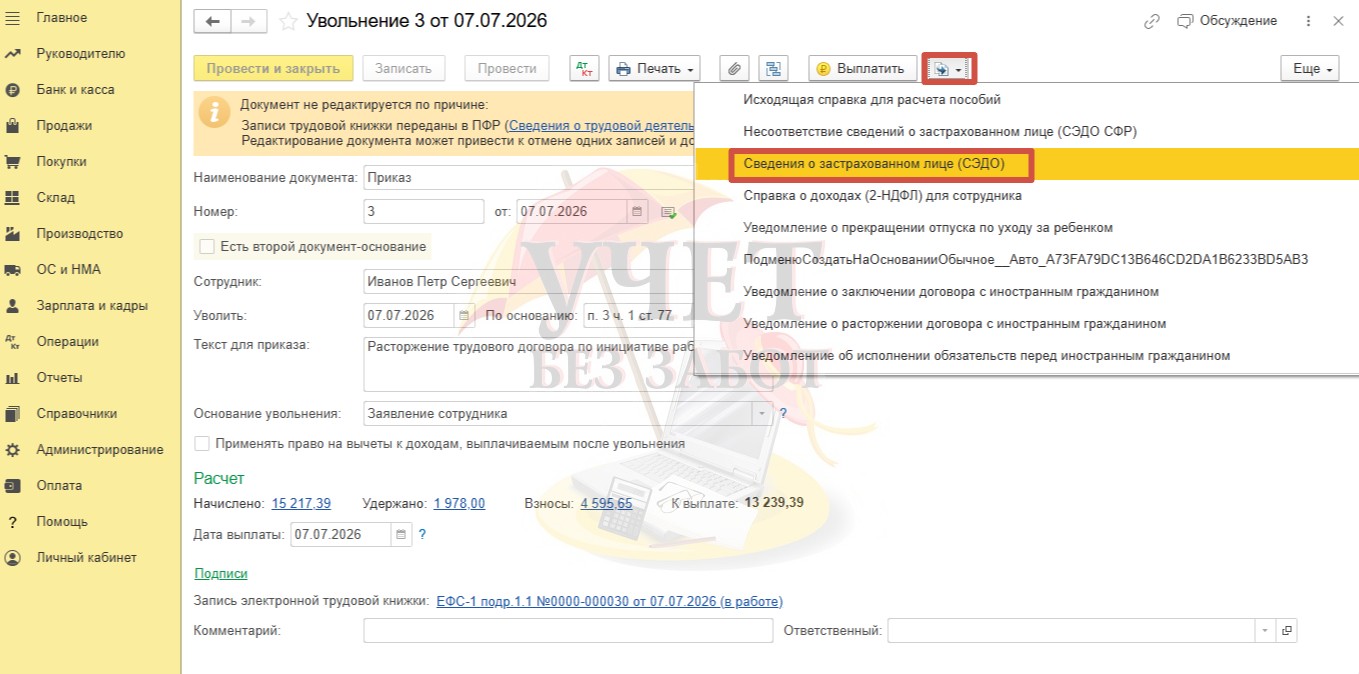Open the document structure icon beside paperclip
Image resolution: width=1359 pixels, height=674 pixels.
click(x=773, y=68)
